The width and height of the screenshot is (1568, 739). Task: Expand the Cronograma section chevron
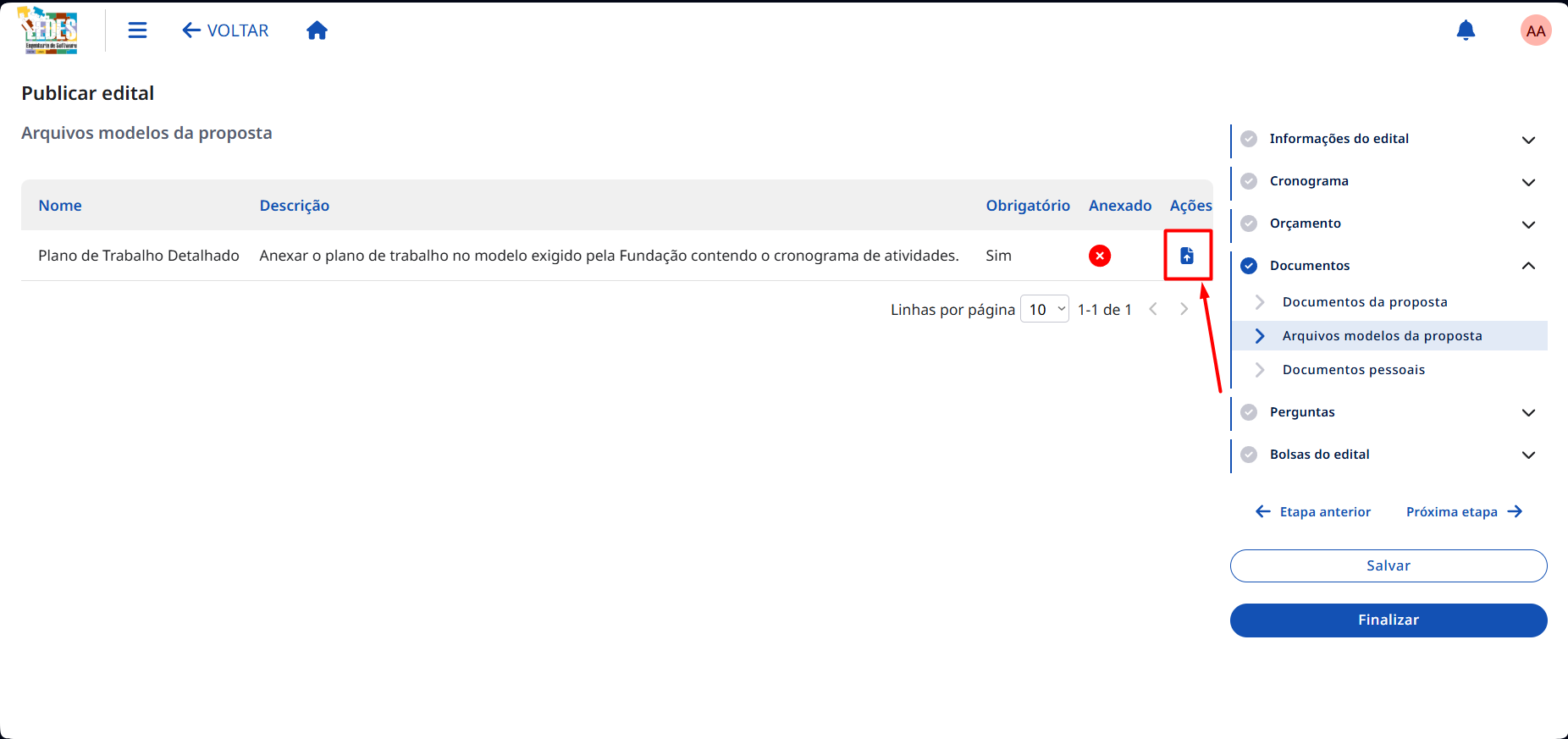tap(1528, 182)
